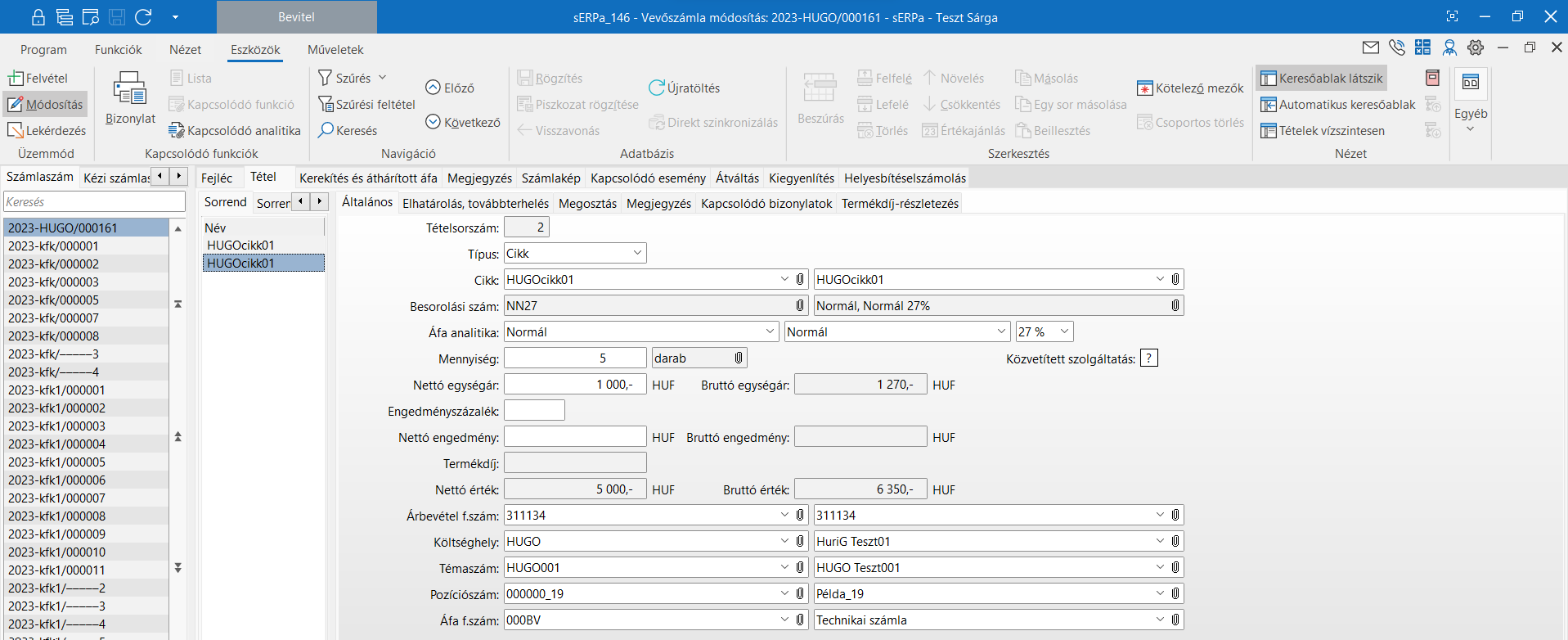1568x640 pixels.
Task: Click the Lekérdezés mode button
Action: [47, 130]
